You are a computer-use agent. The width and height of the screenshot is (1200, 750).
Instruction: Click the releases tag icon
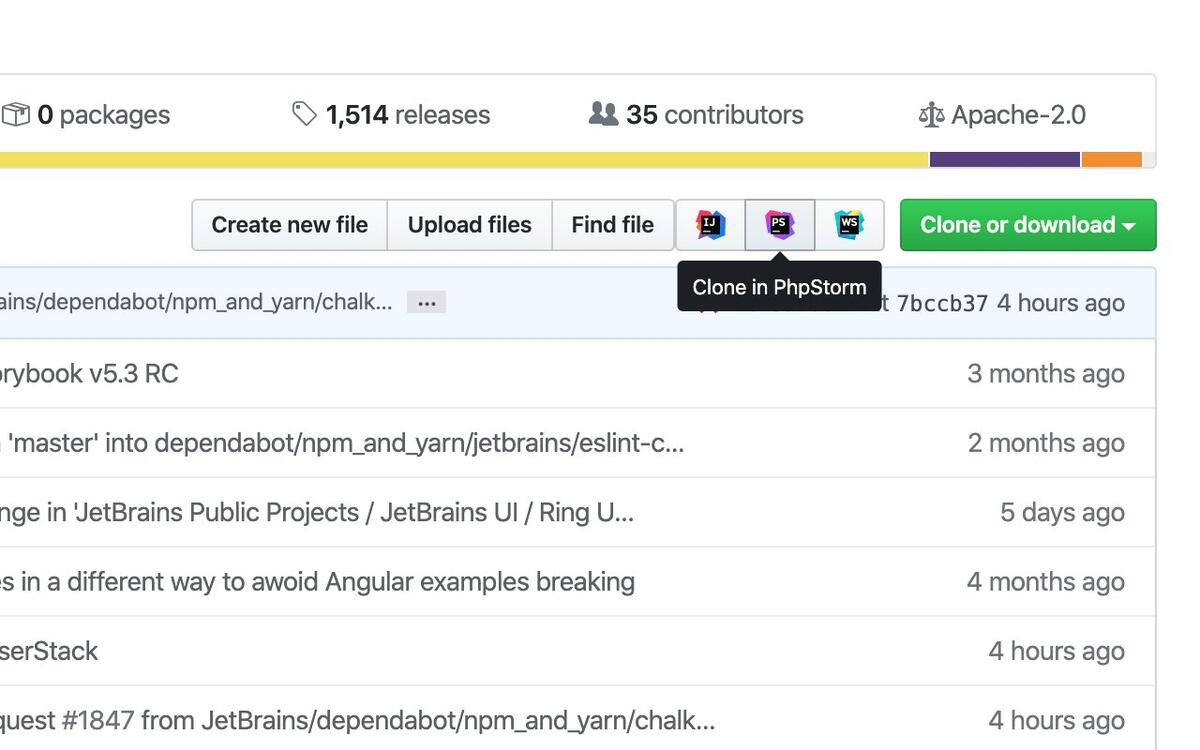(304, 114)
